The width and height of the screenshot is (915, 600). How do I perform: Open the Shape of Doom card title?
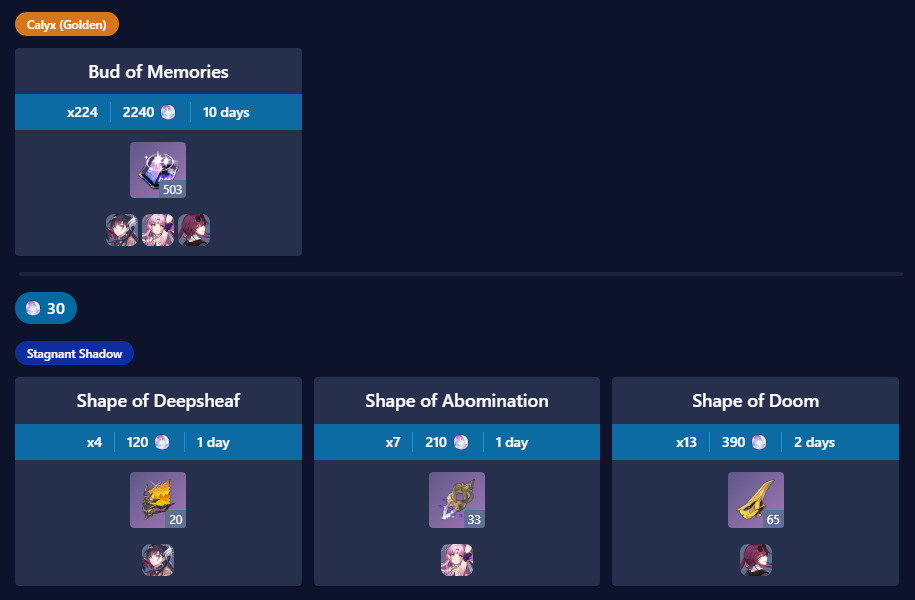pos(756,401)
